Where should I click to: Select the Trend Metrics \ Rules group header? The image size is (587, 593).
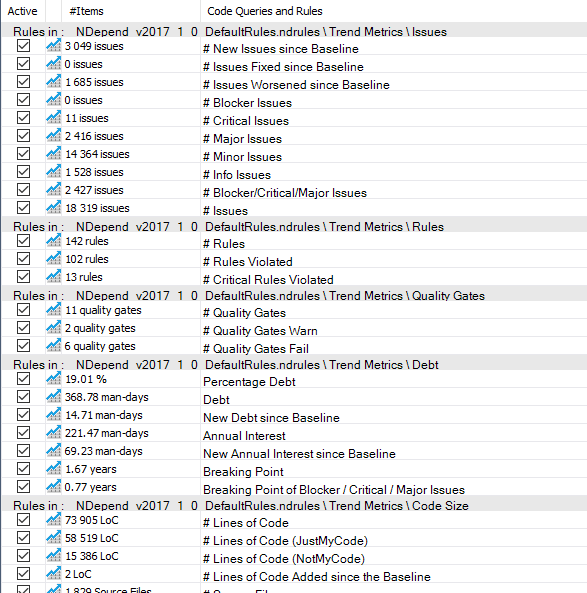(294, 226)
